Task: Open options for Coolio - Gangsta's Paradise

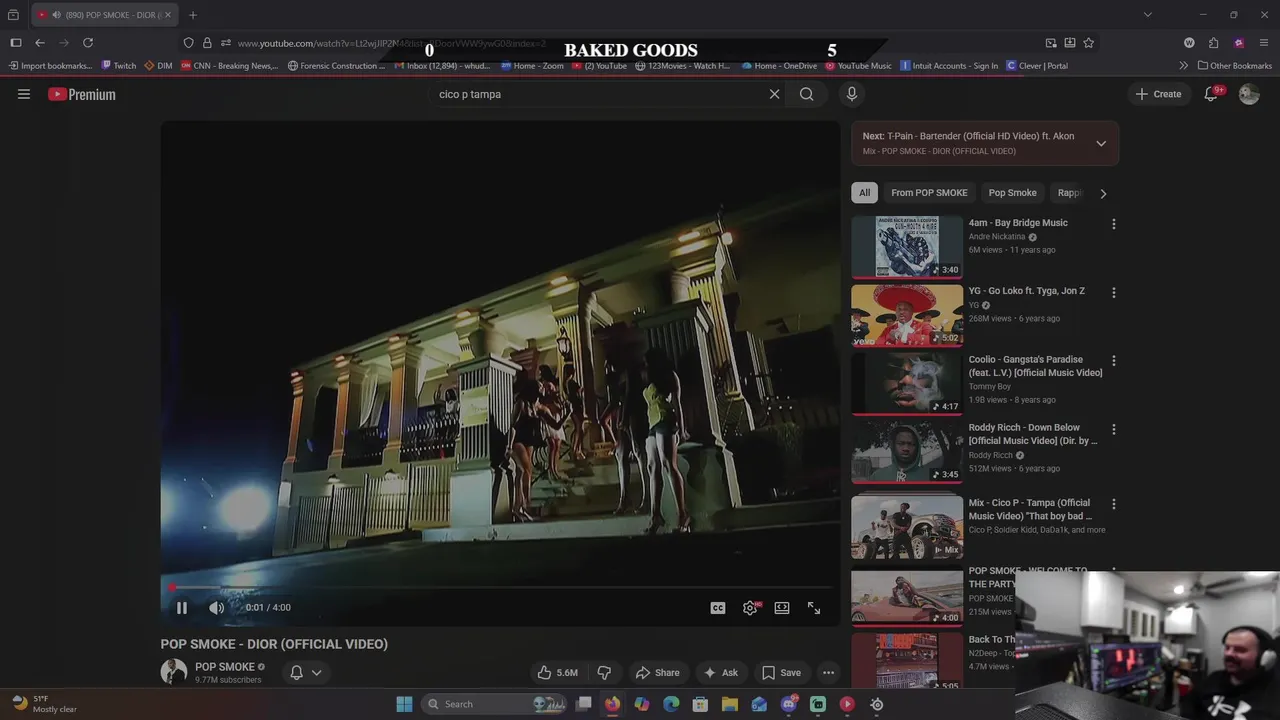Action: click(x=1114, y=361)
